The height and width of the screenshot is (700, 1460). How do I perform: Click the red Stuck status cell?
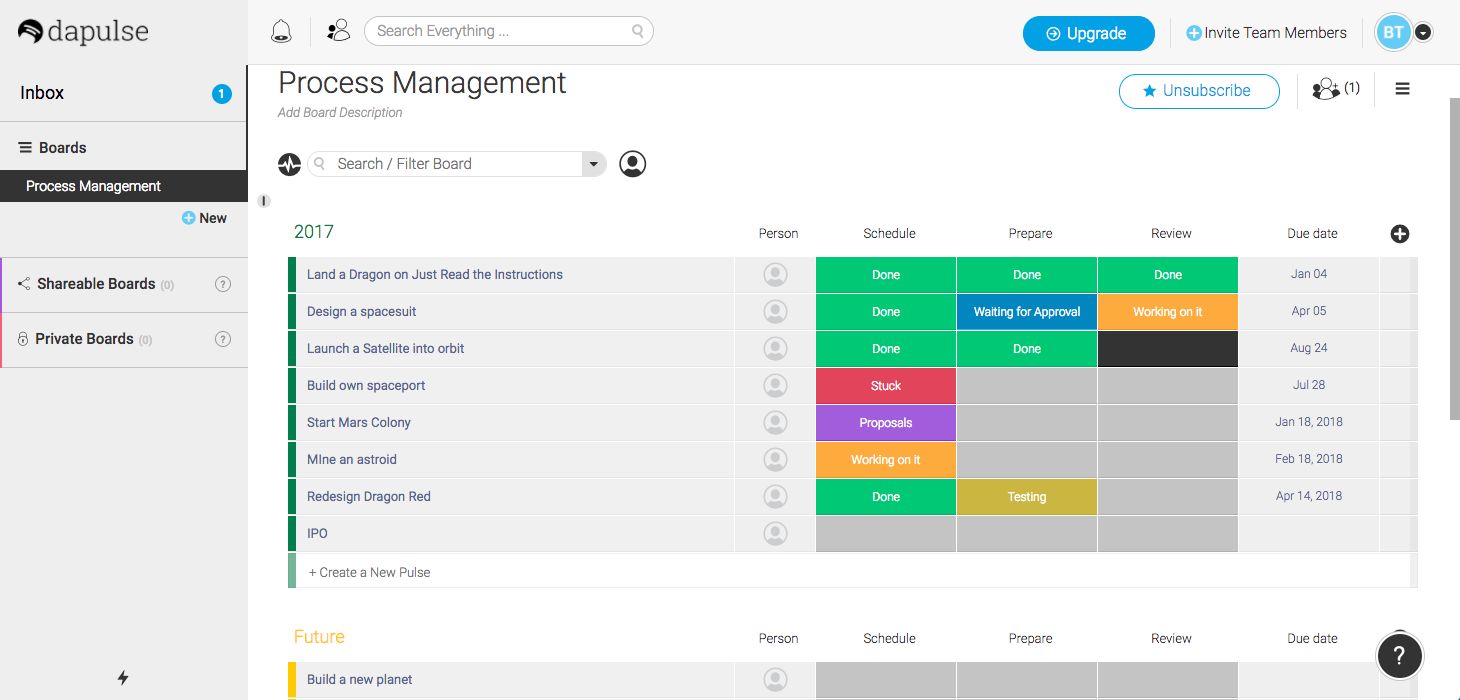[x=885, y=386]
